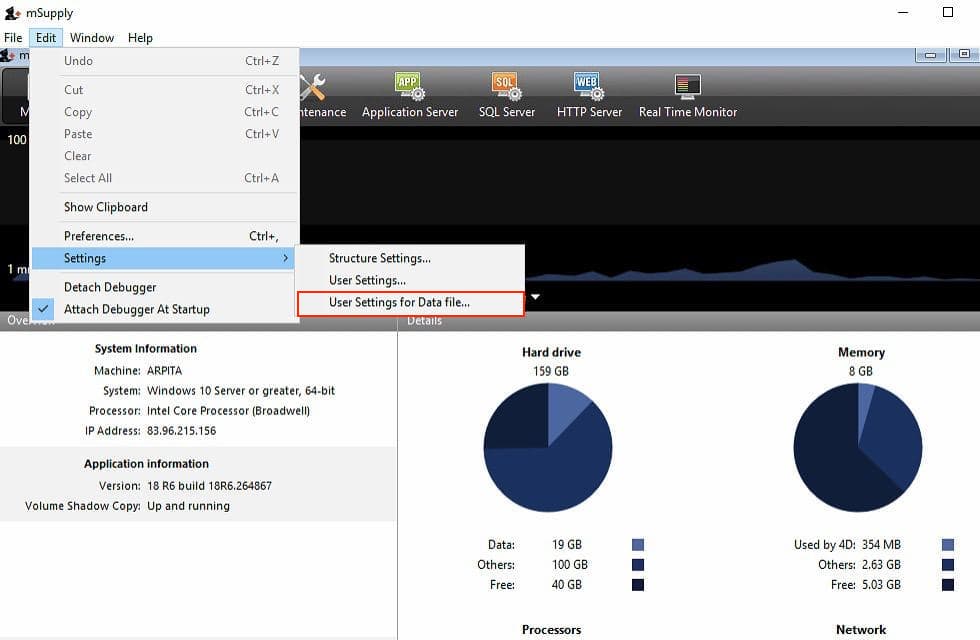Open the HTTP Server page
This screenshot has width=980, height=640.
tap(589, 96)
